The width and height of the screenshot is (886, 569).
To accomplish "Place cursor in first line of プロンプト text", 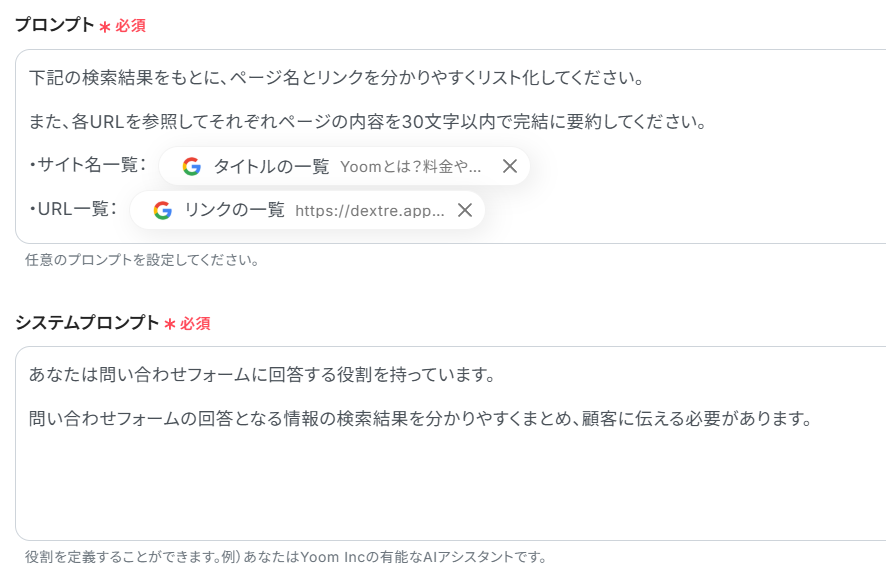I will [335, 78].
